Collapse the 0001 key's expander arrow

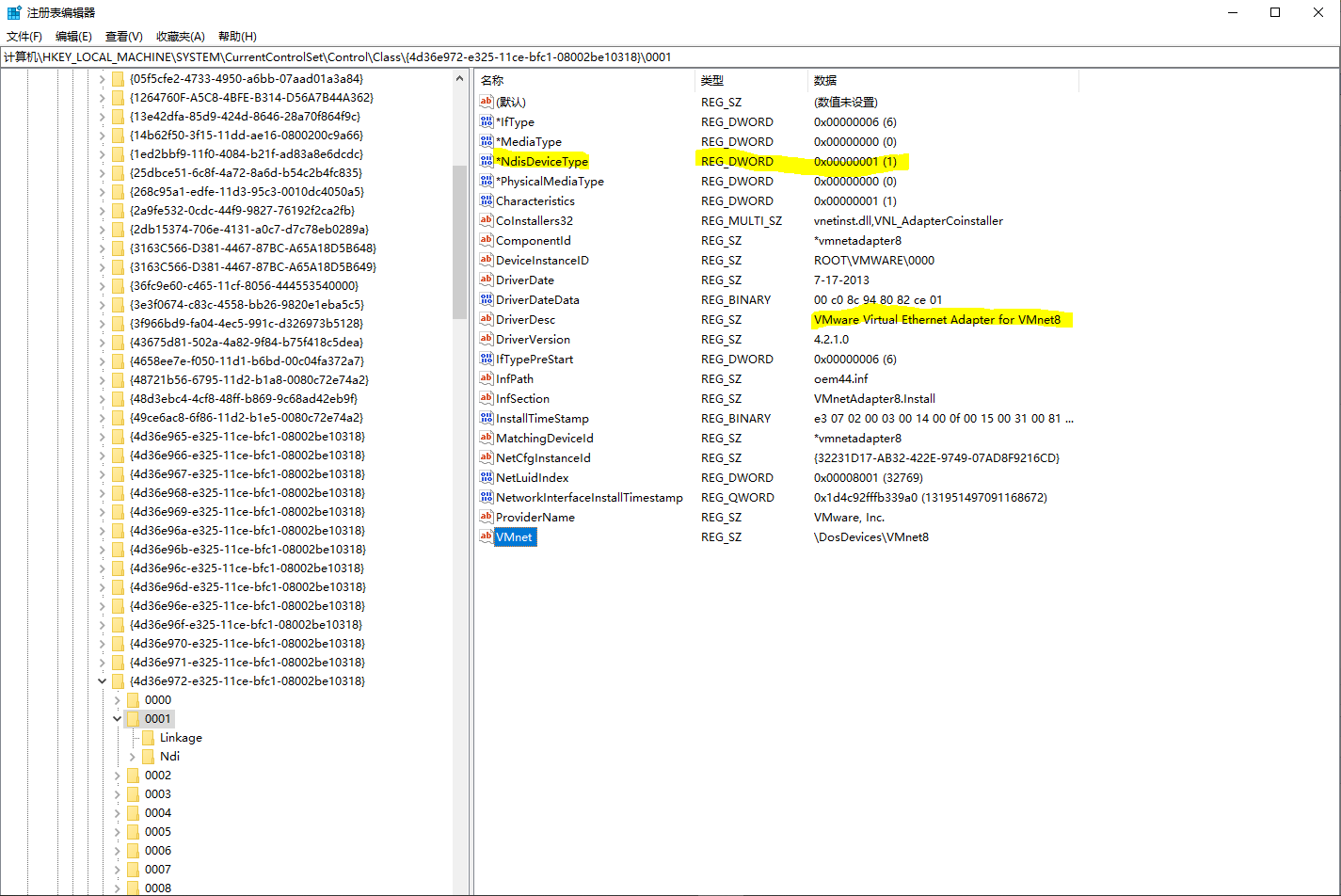click(x=117, y=718)
